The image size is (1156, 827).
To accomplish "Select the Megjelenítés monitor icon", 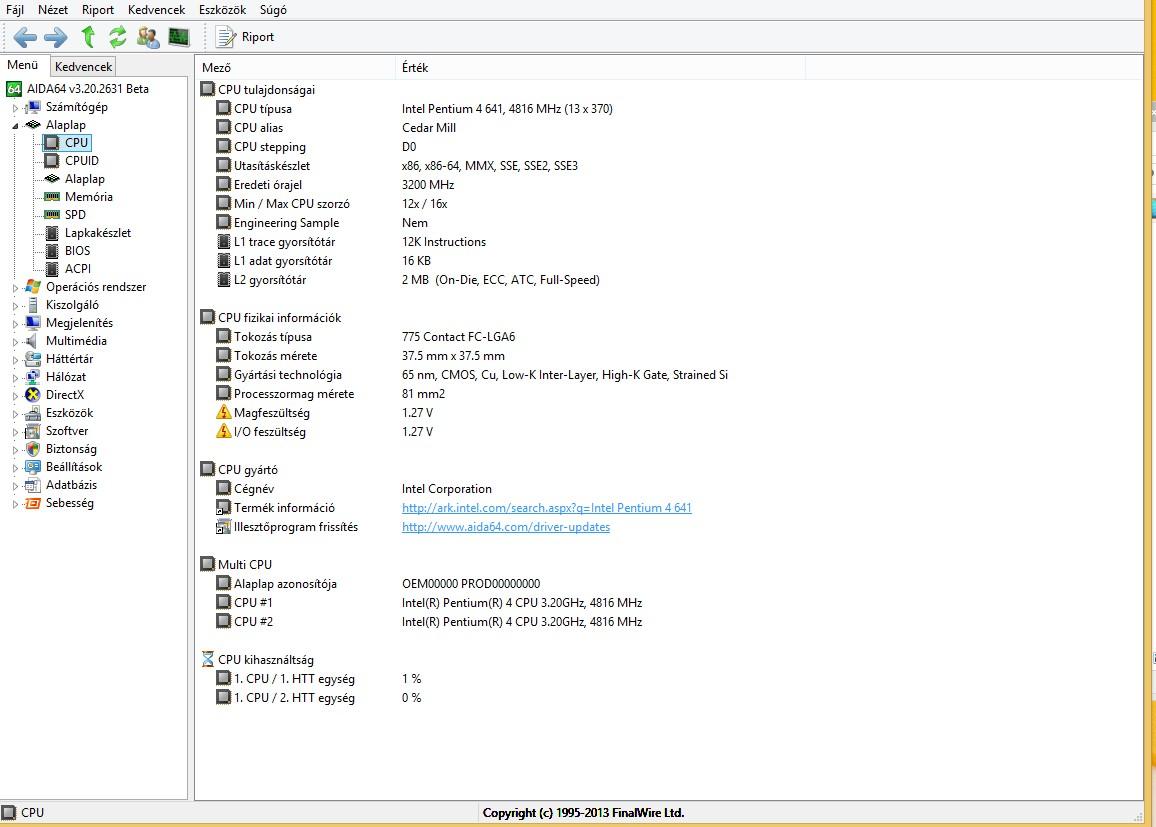I will click(x=32, y=322).
